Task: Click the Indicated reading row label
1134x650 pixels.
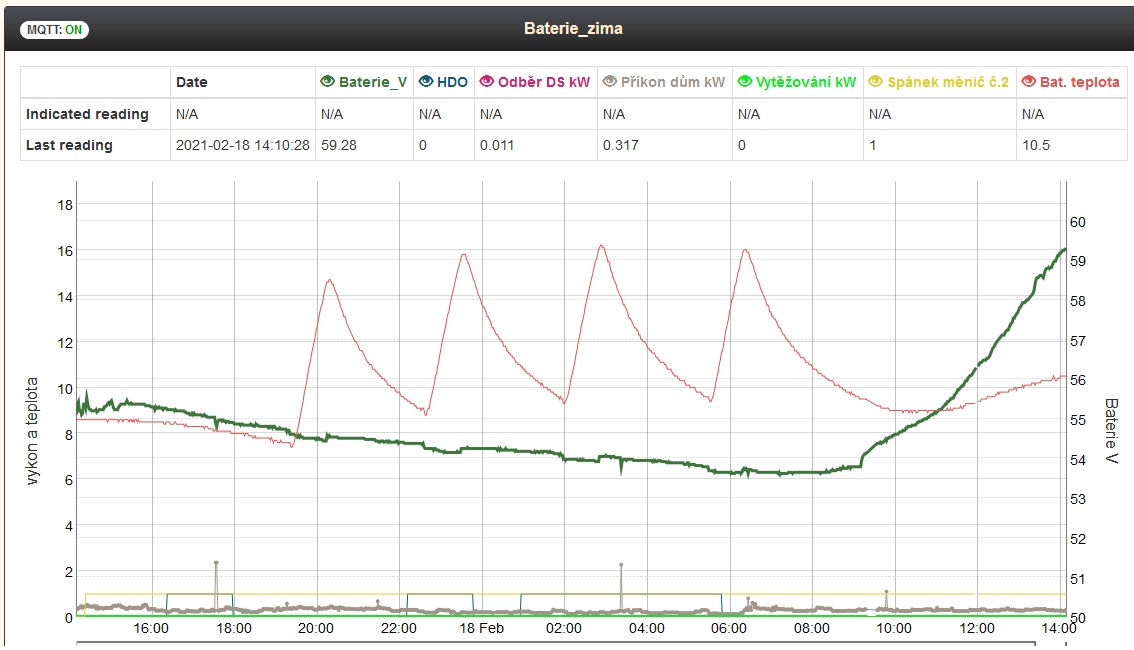Action: click(87, 114)
